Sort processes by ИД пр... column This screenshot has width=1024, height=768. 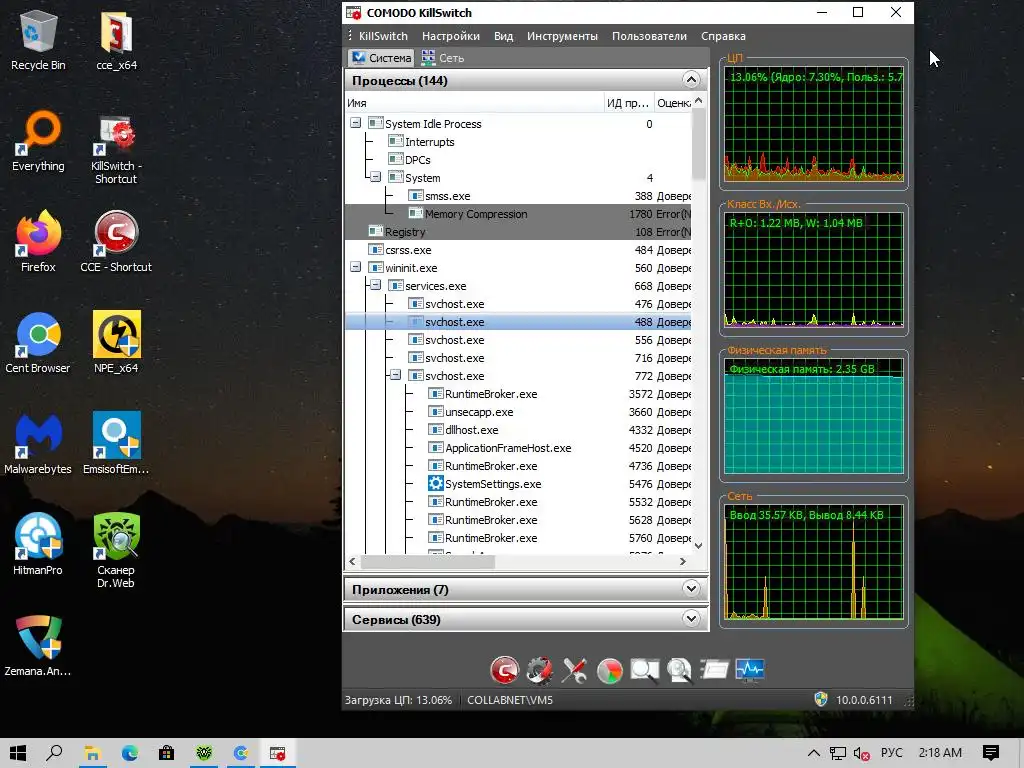628,103
